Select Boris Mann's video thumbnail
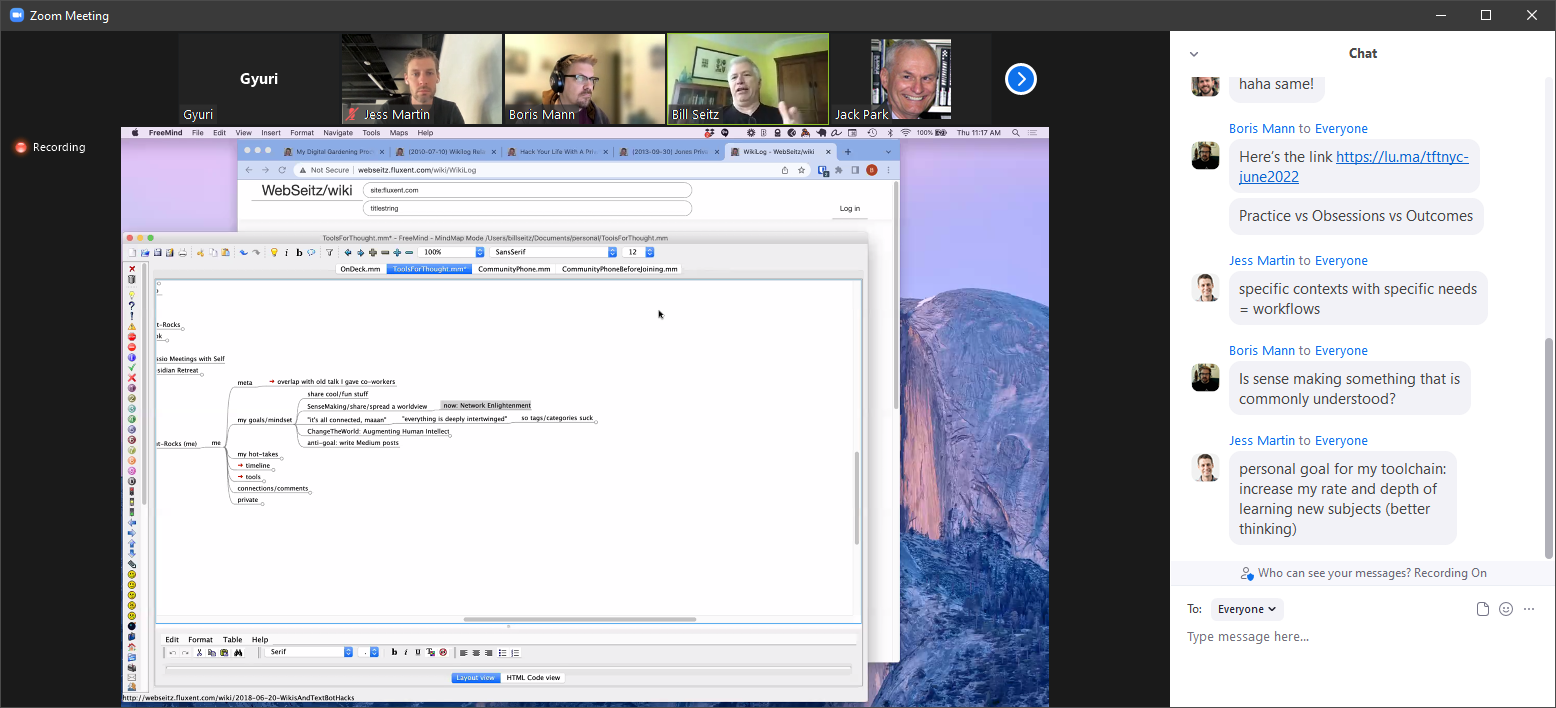The width and height of the screenshot is (1556, 708). pos(585,79)
